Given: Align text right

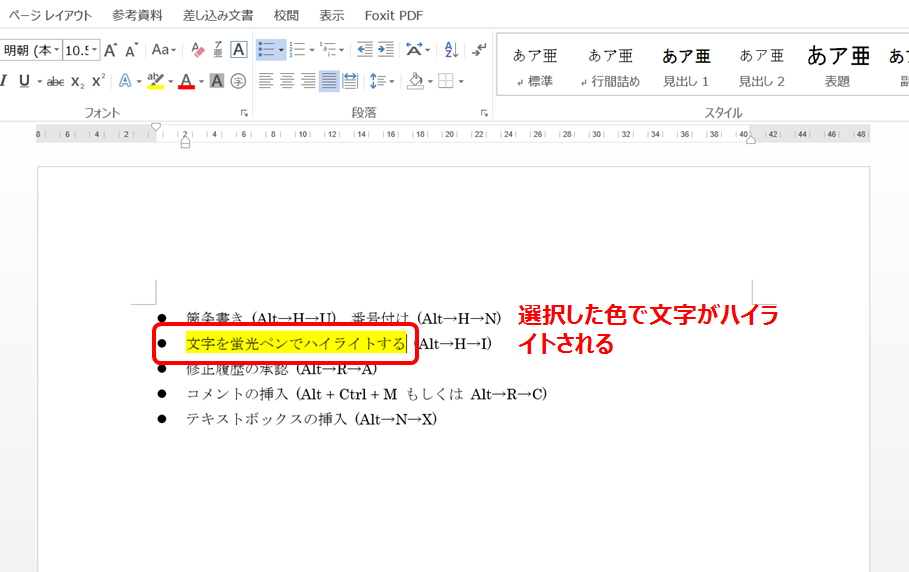Looking at the screenshot, I should coord(308,81).
